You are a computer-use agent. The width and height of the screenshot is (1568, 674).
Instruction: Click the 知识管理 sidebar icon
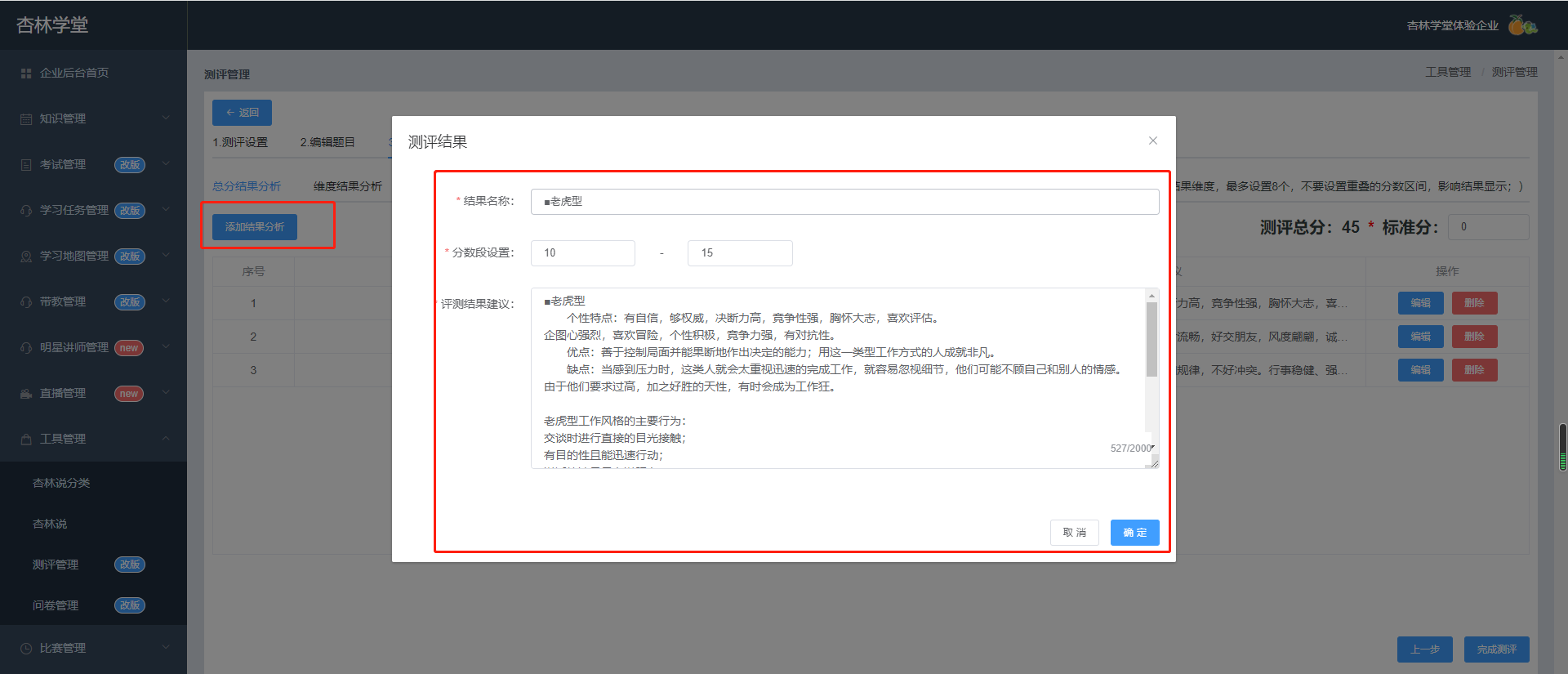26,119
